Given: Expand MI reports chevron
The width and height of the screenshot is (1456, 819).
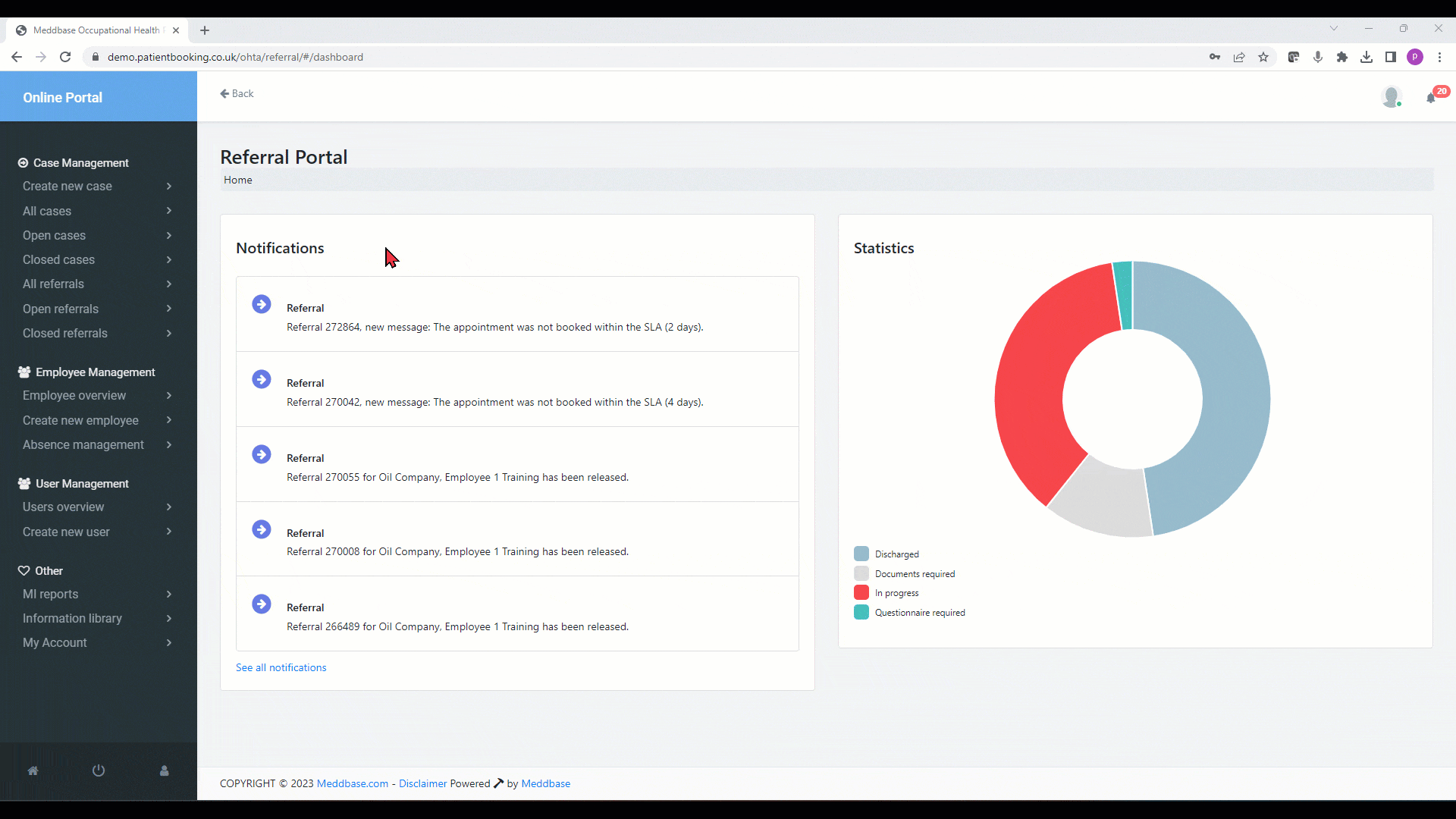Looking at the screenshot, I should click(x=168, y=595).
